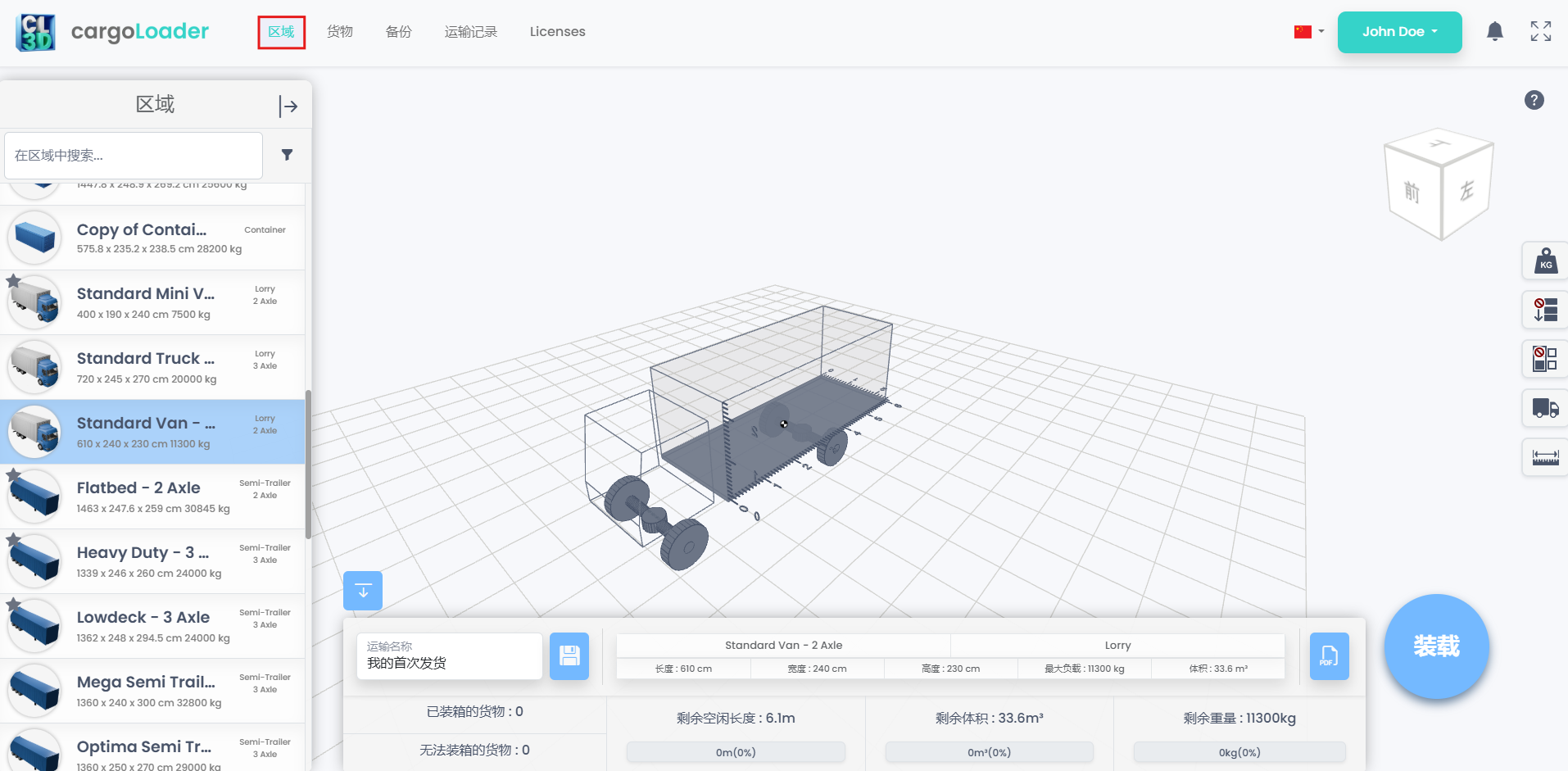Toggle the ruler dimensions icon
1568x771 pixels.
pyautogui.click(x=1545, y=456)
